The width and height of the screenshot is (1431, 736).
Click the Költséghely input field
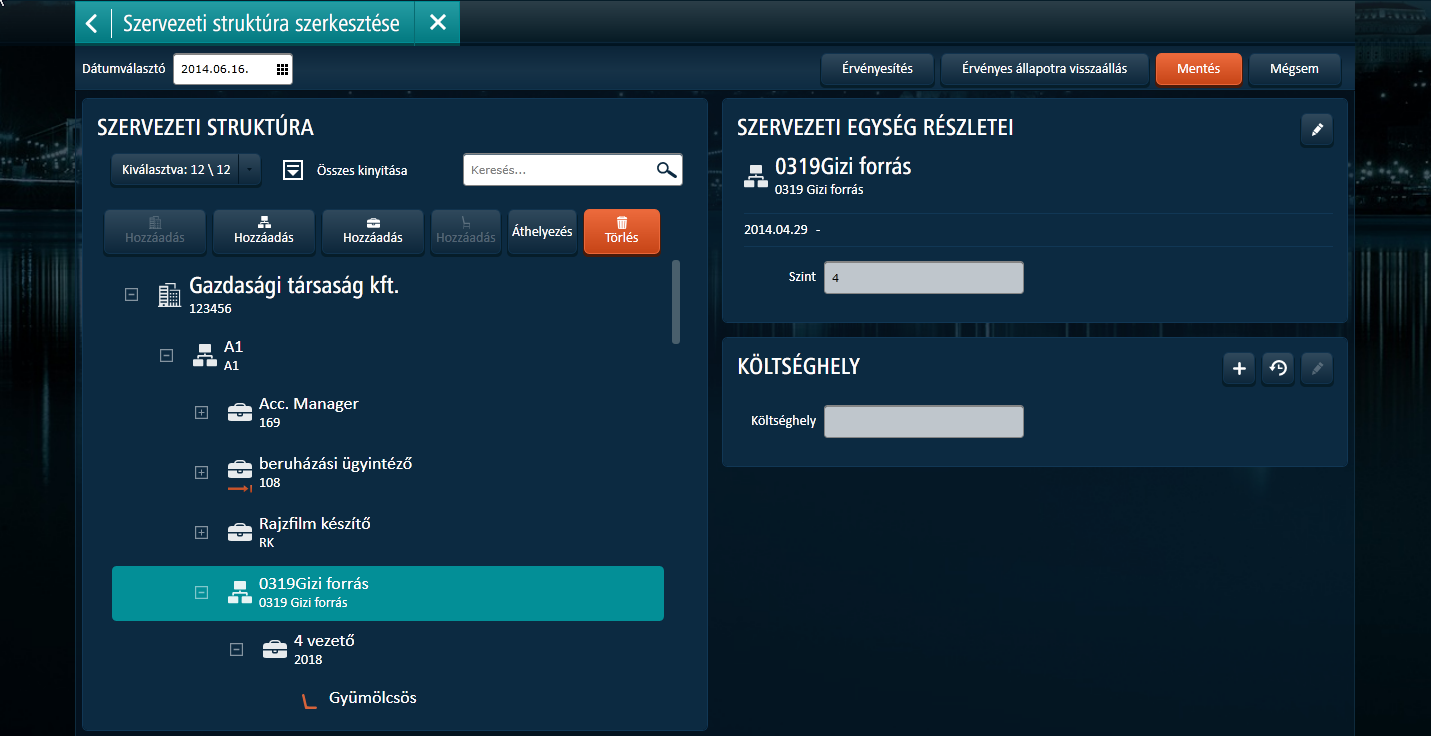923,421
